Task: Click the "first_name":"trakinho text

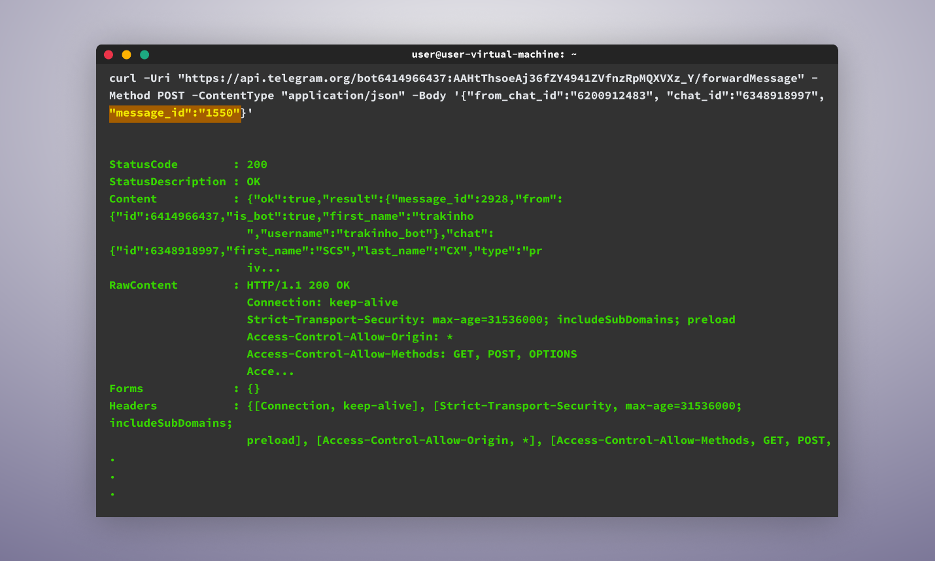Action: point(398,216)
